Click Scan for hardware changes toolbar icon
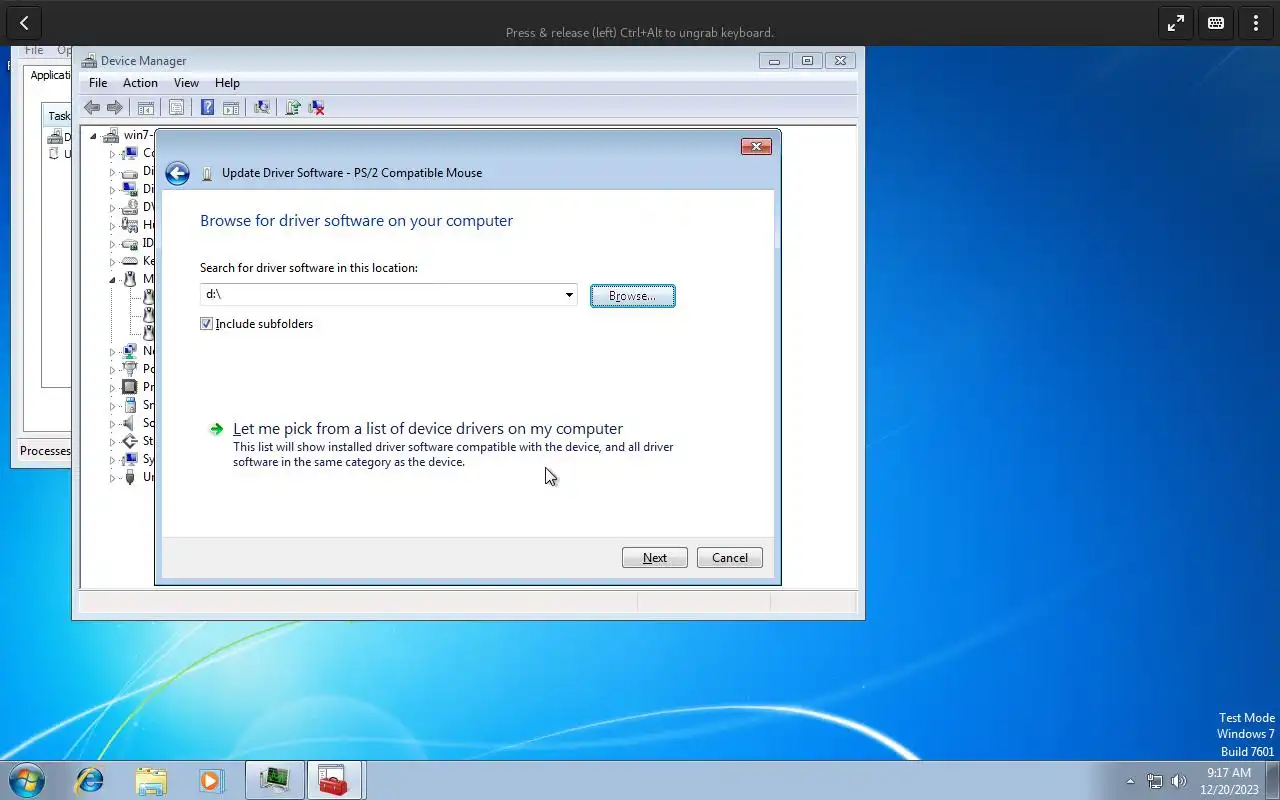Screen dimensions: 1280x800 tap(262, 107)
